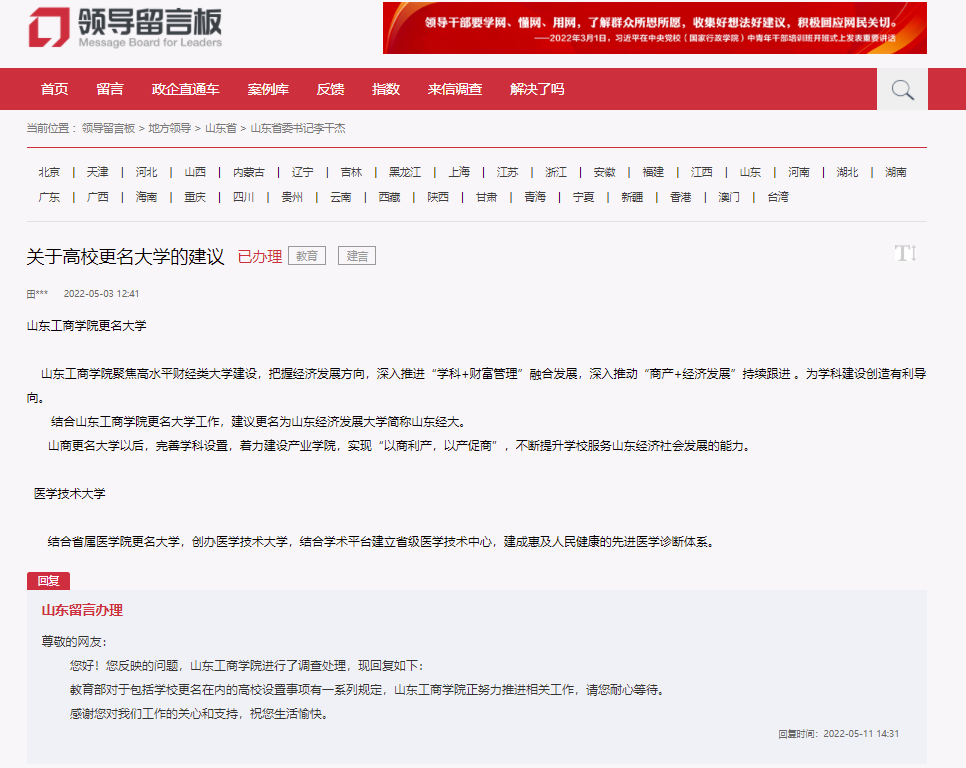Screen dimensions: 966x768
Task: Select 山东 from the province list
Action: tap(749, 171)
